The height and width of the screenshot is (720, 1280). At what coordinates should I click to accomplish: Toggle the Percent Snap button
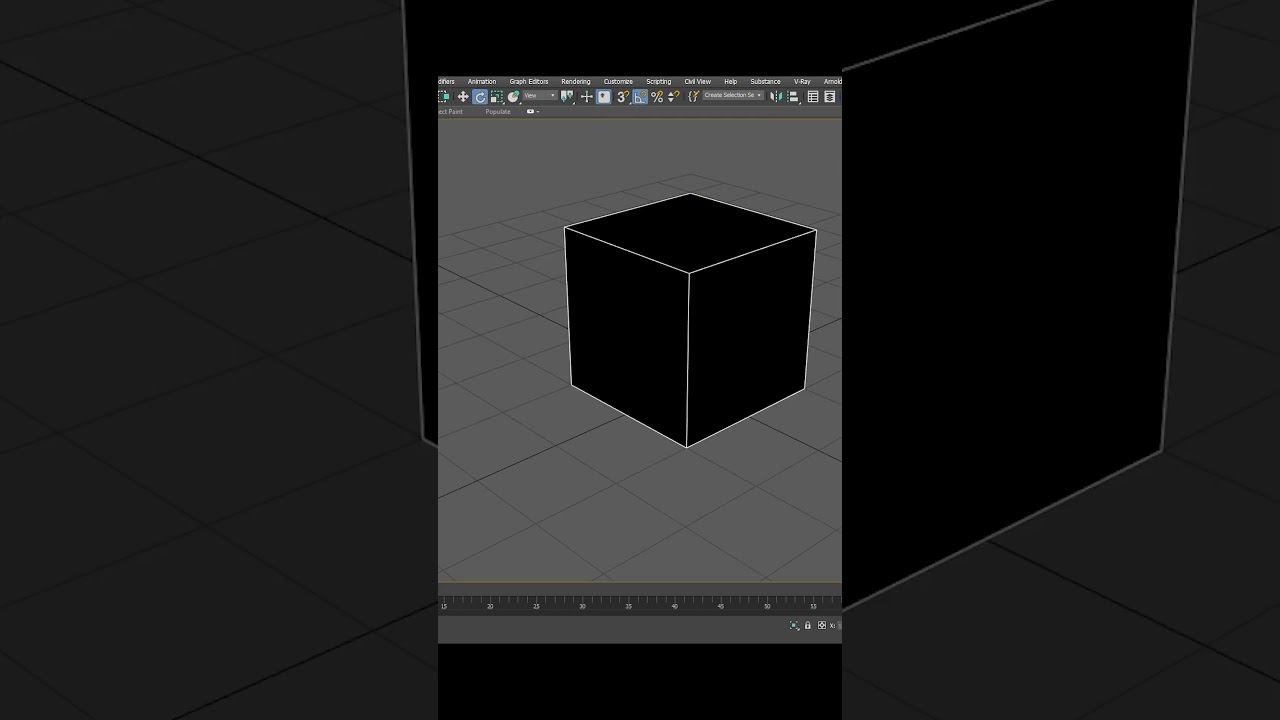[657, 97]
